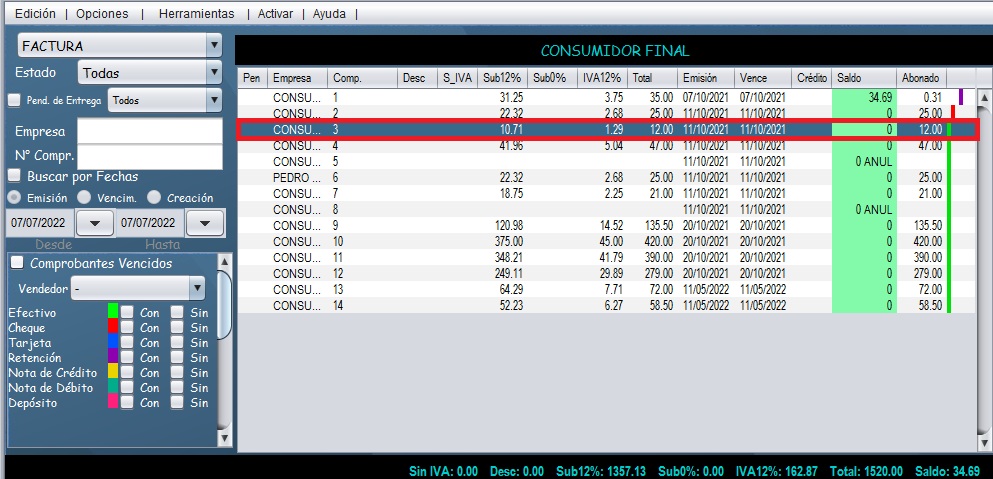Click the teal Nota de Débito indicator

coord(113,387)
